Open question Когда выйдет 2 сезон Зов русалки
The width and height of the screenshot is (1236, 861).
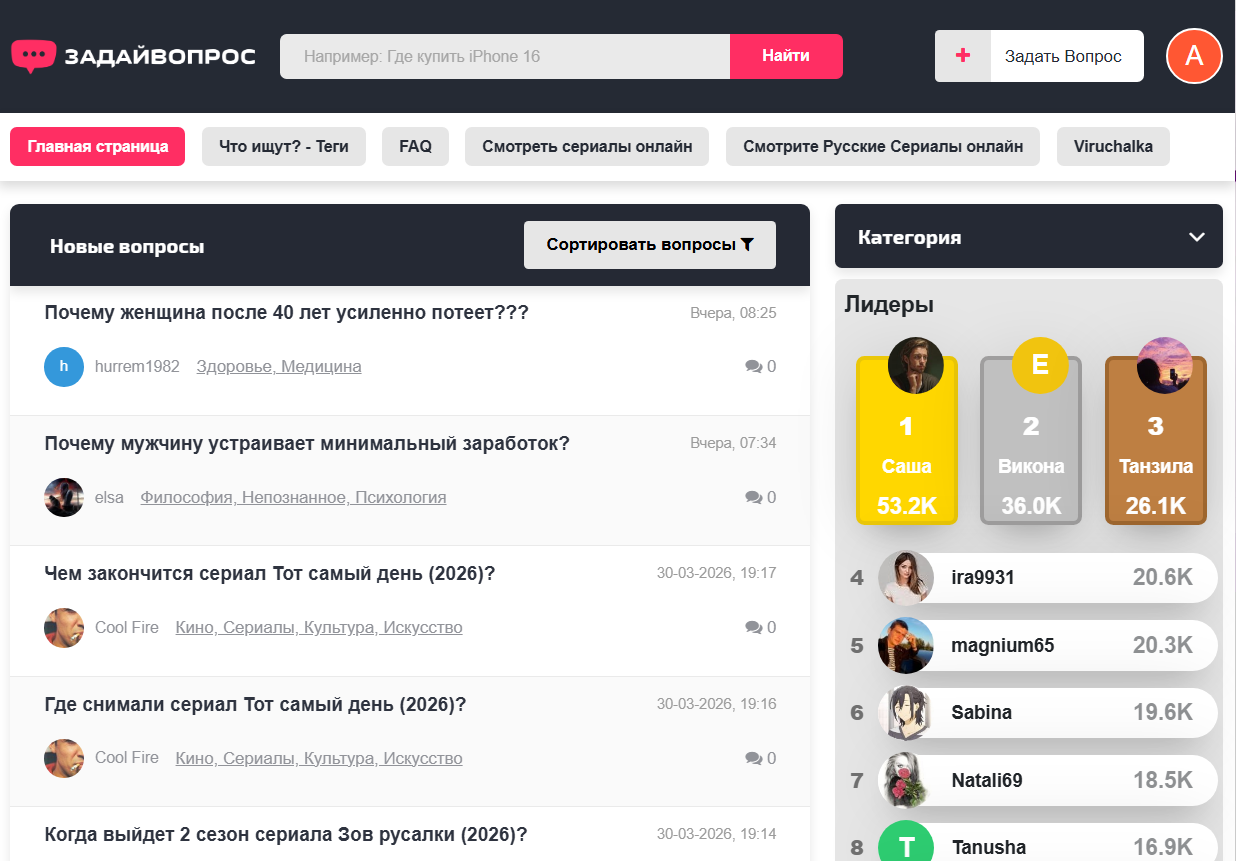tap(286, 834)
